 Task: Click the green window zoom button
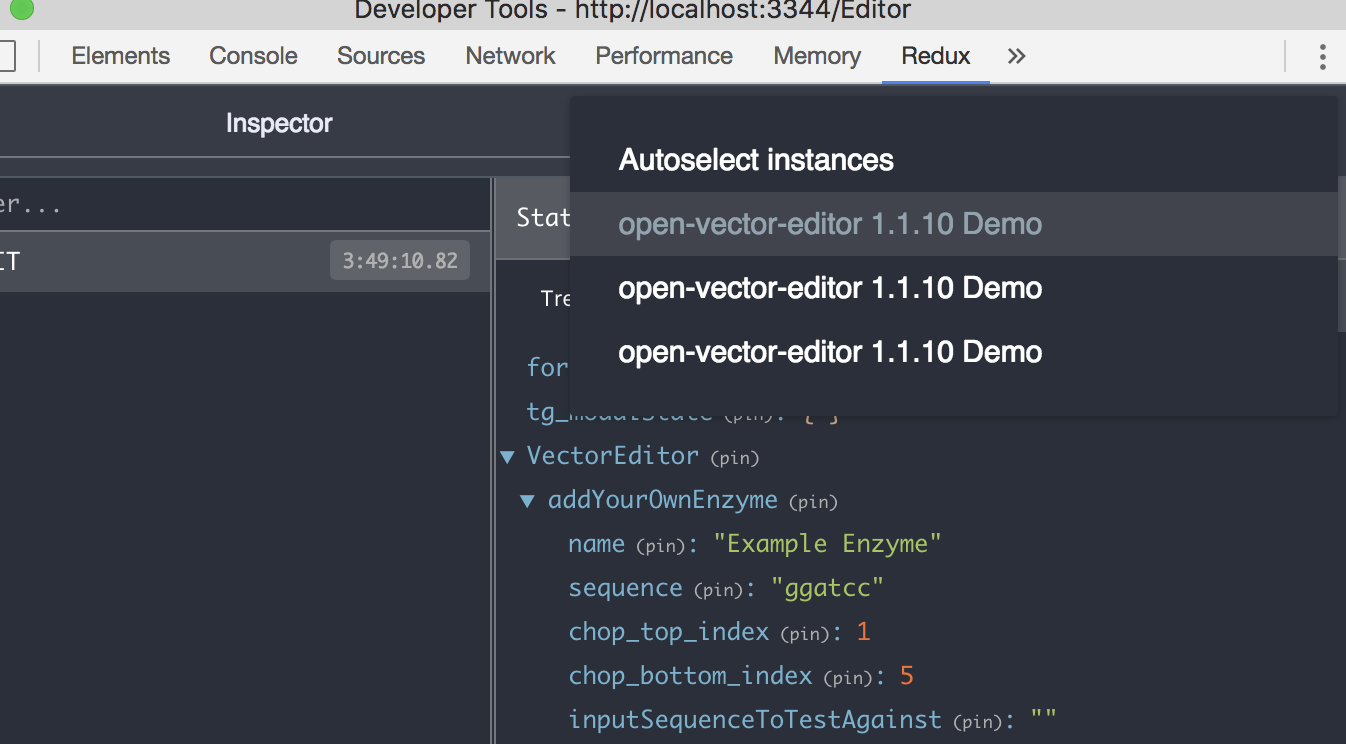pos(21,10)
